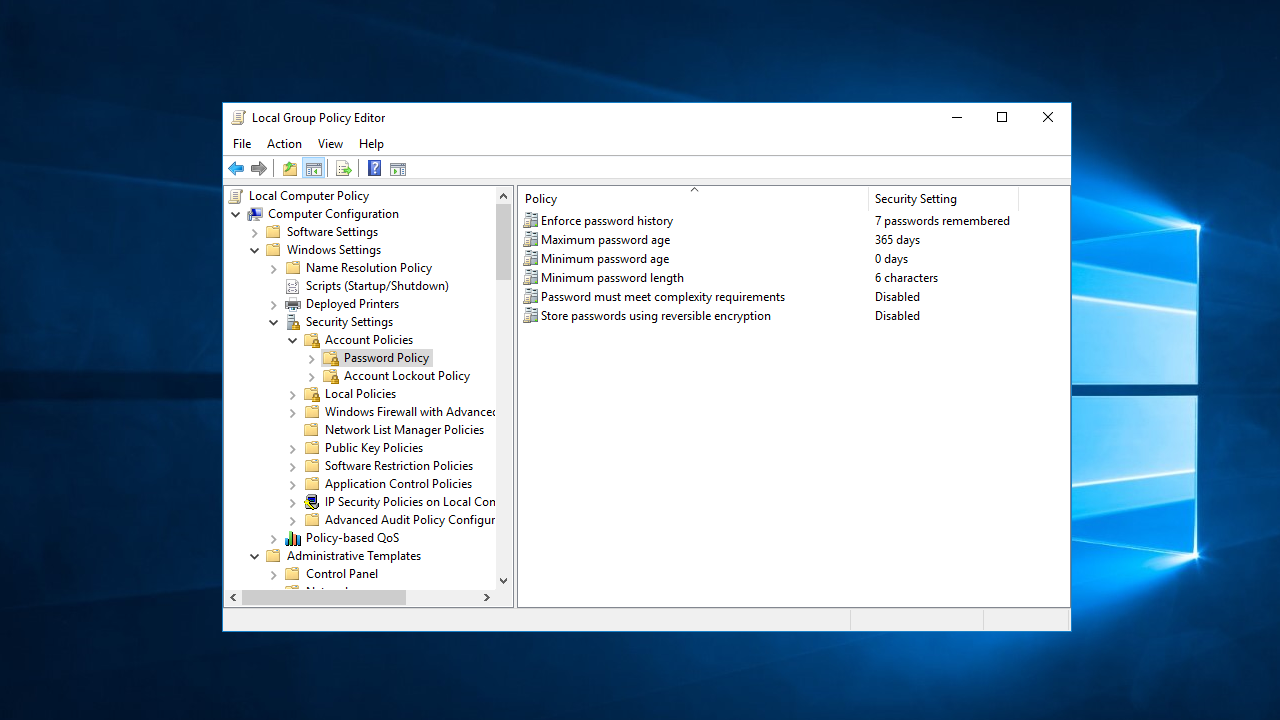This screenshot has height=720, width=1280.
Task: Toggle the Show/Hide Console Tree icon
Action: pyautogui.click(x=313, y=169)
